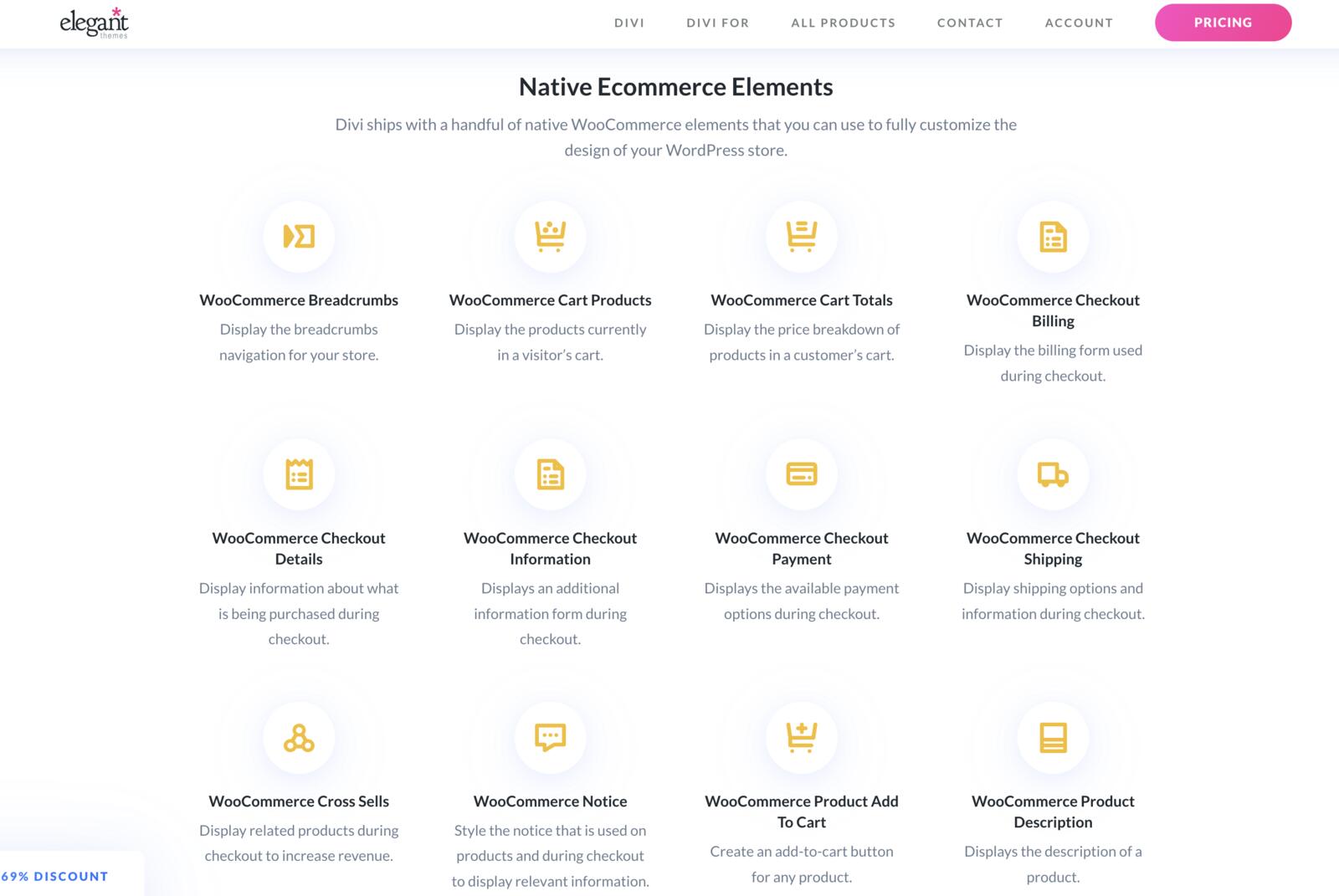
Task: Click the WooCommerce Cart Products cart icon
Action: tap(550, 236)
